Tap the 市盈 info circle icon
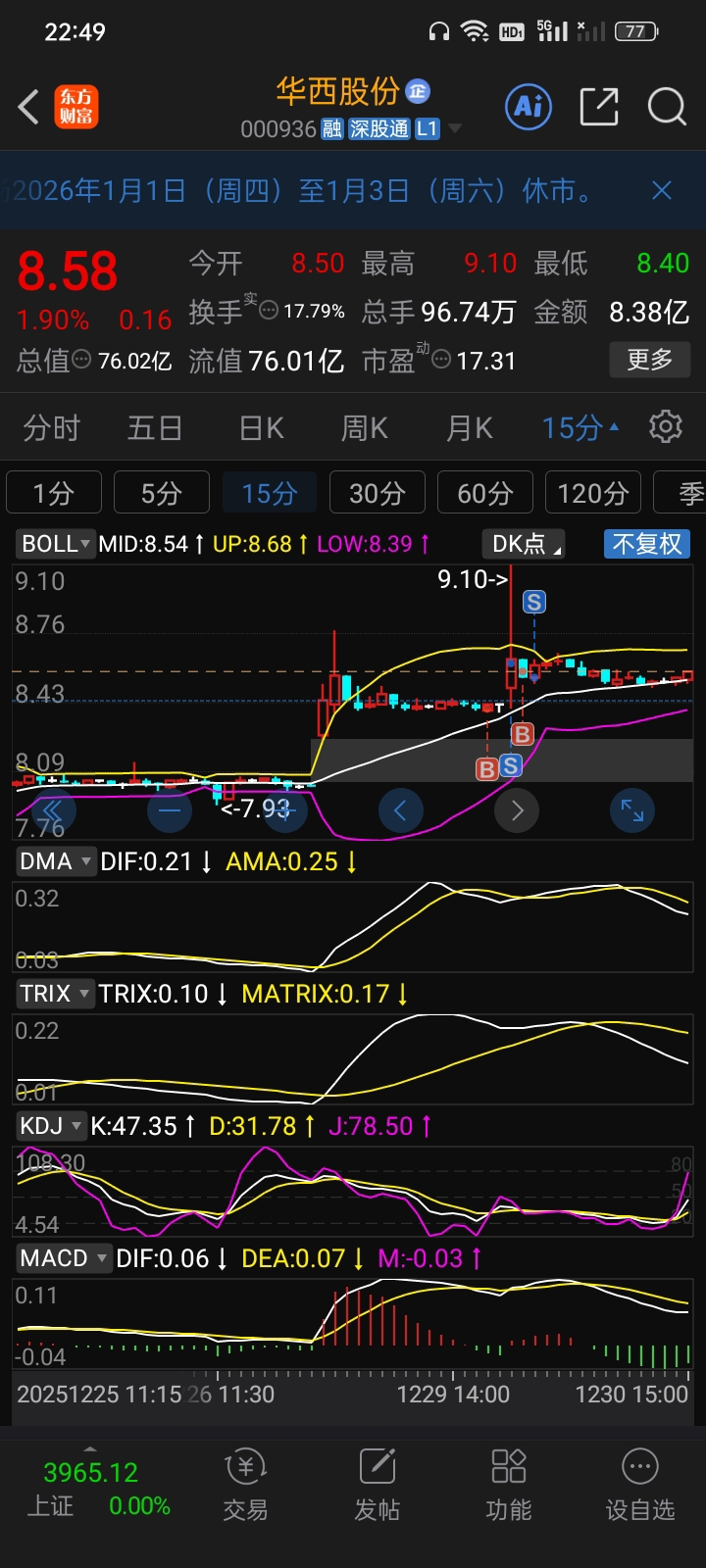Screen dimensions: 706x1568 point(441,361)
